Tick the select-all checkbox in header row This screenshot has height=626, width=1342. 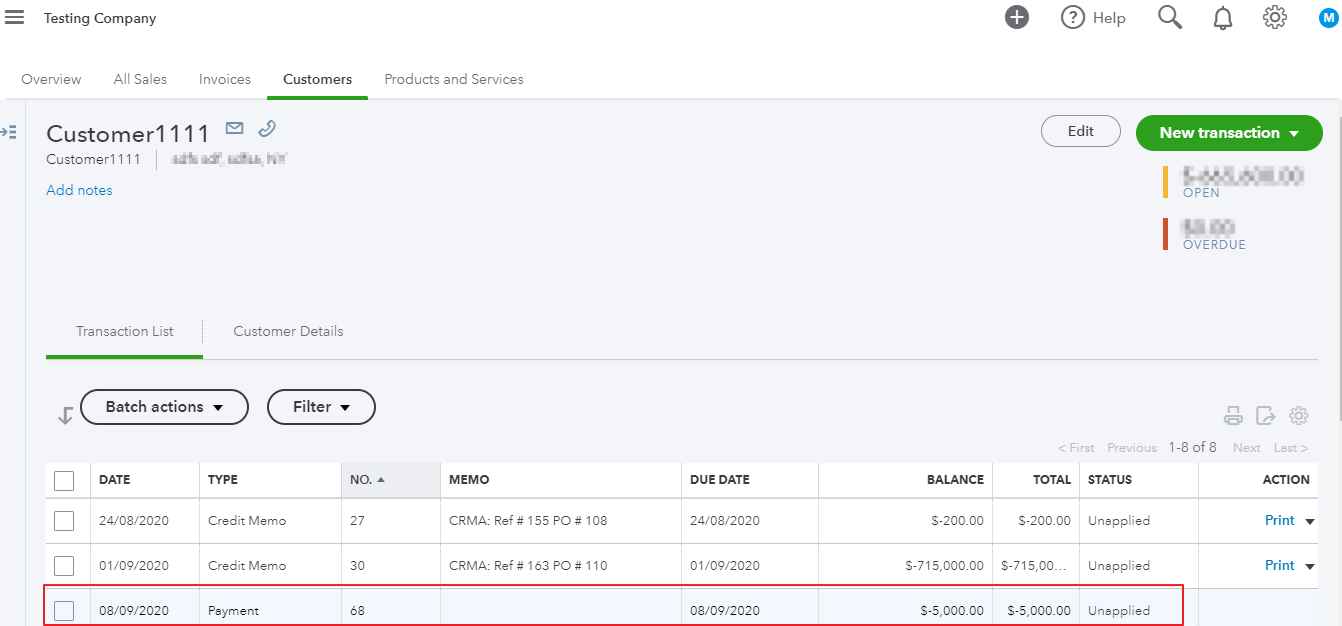64,481
